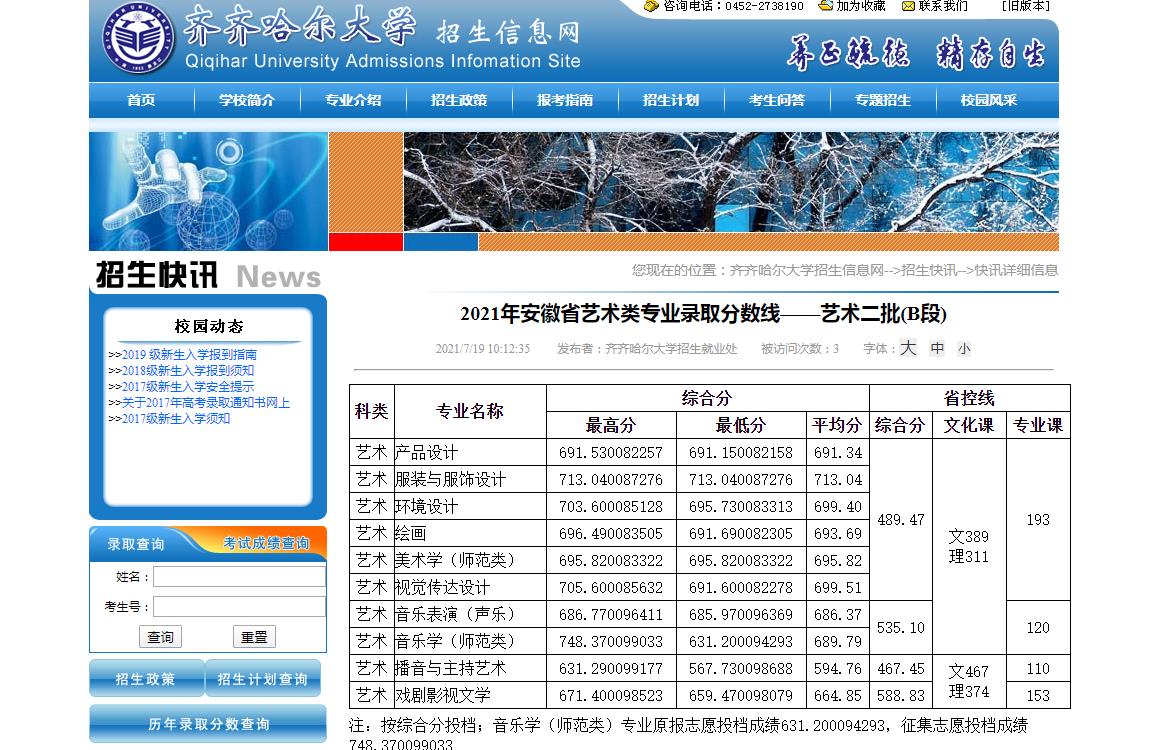This screenshot has height=750, width=1150.
Task: Switch to the 考试成绩查询 tab
Action: pos(266,543)
